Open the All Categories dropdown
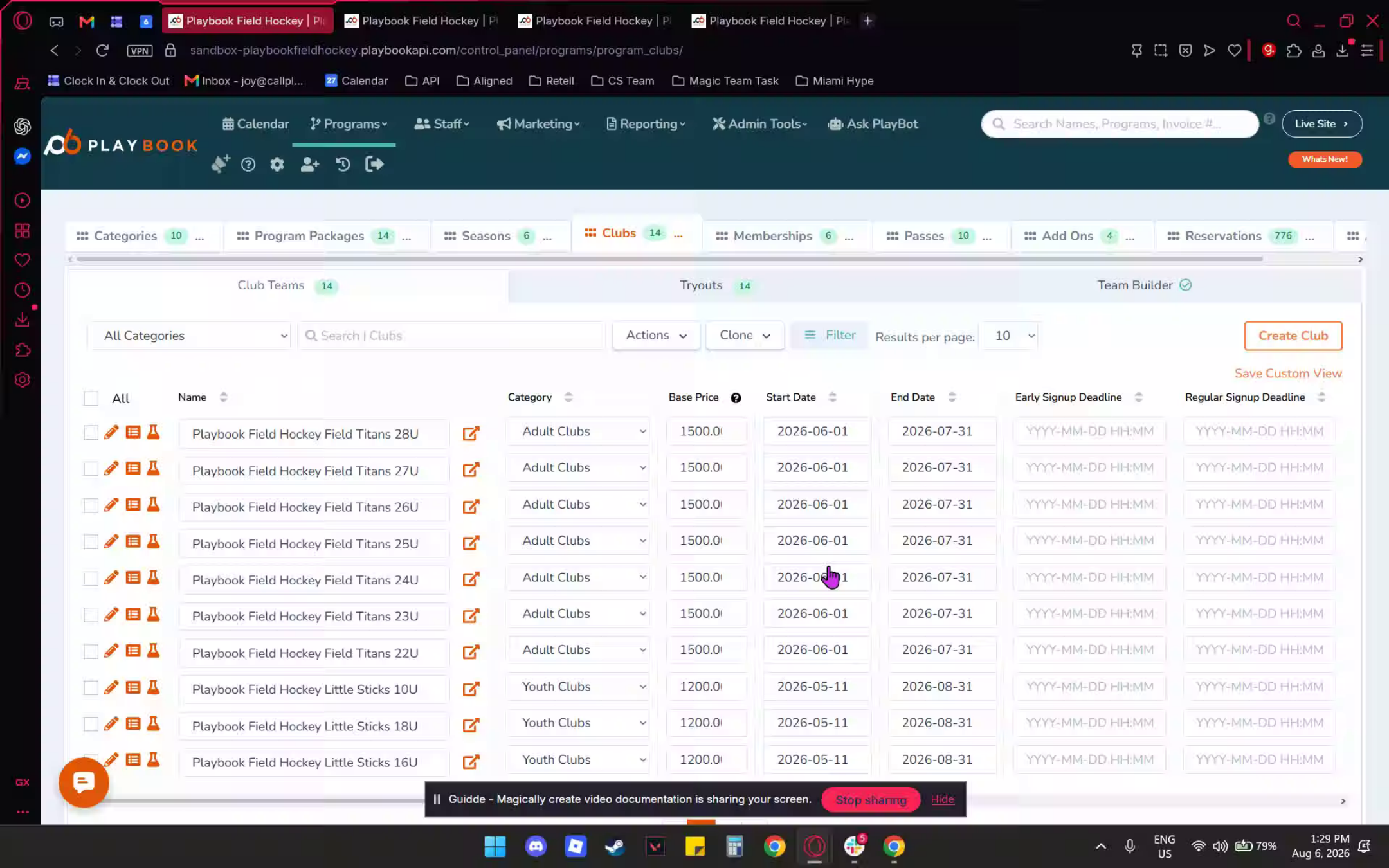 (190, 336)
